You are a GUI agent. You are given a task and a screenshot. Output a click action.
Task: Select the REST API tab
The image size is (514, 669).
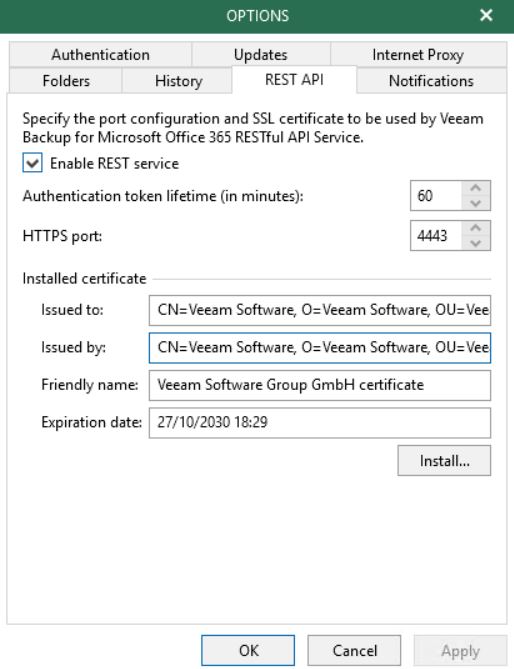click(294, 80)
